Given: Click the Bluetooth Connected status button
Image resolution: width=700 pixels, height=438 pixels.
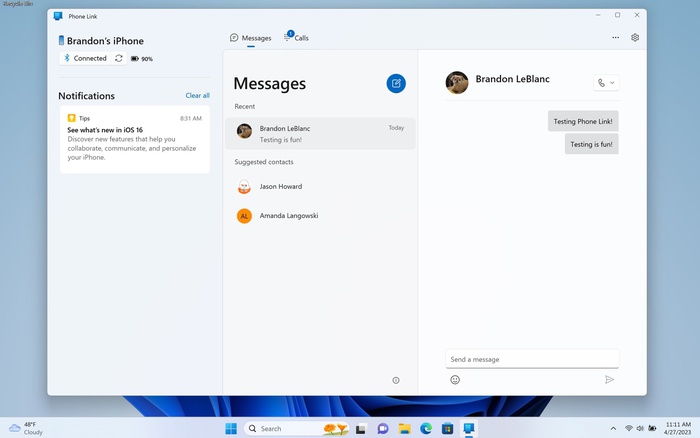Looking at the screenshot, I should 85,58.
